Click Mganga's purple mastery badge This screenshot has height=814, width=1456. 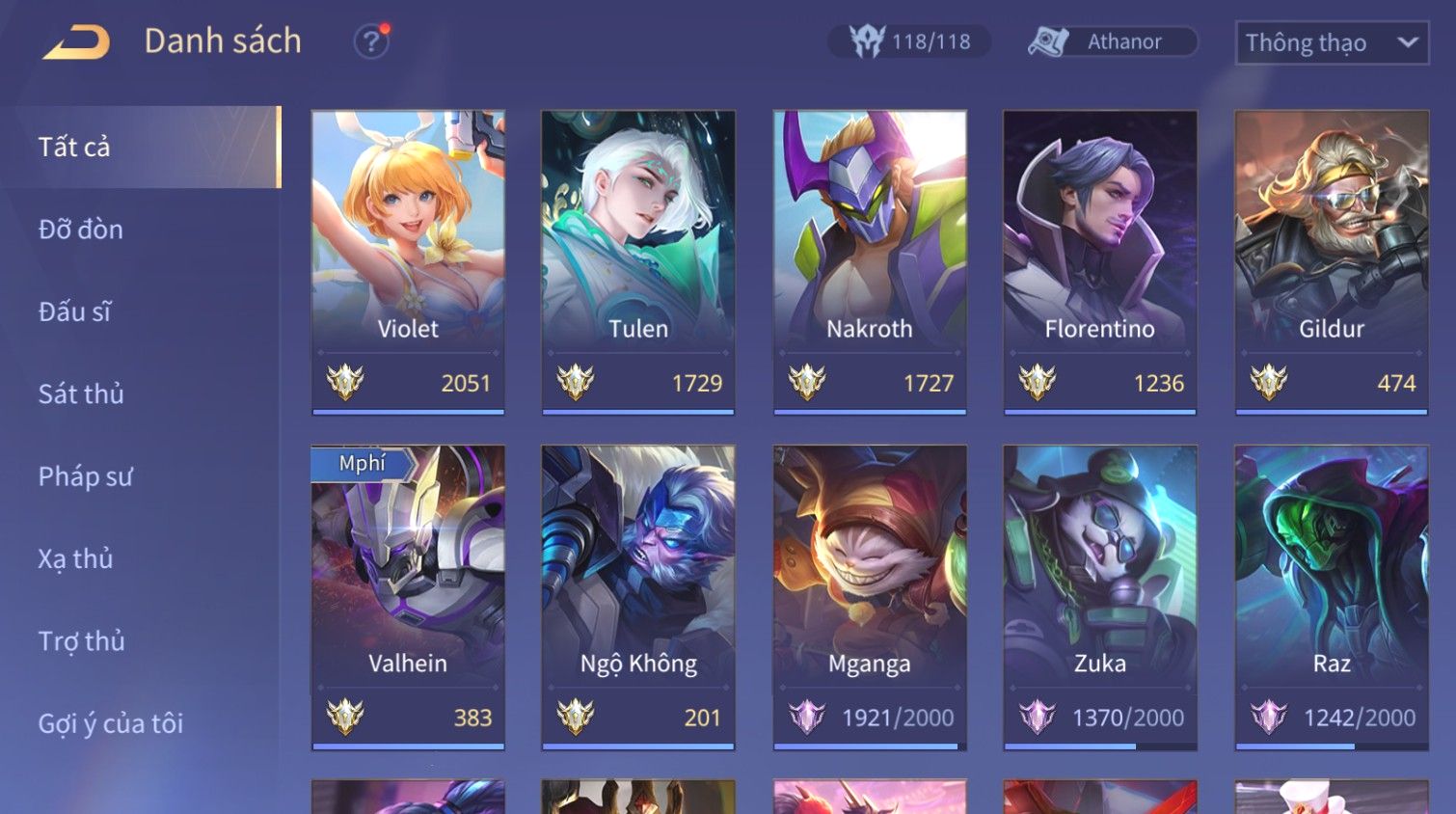807,718
